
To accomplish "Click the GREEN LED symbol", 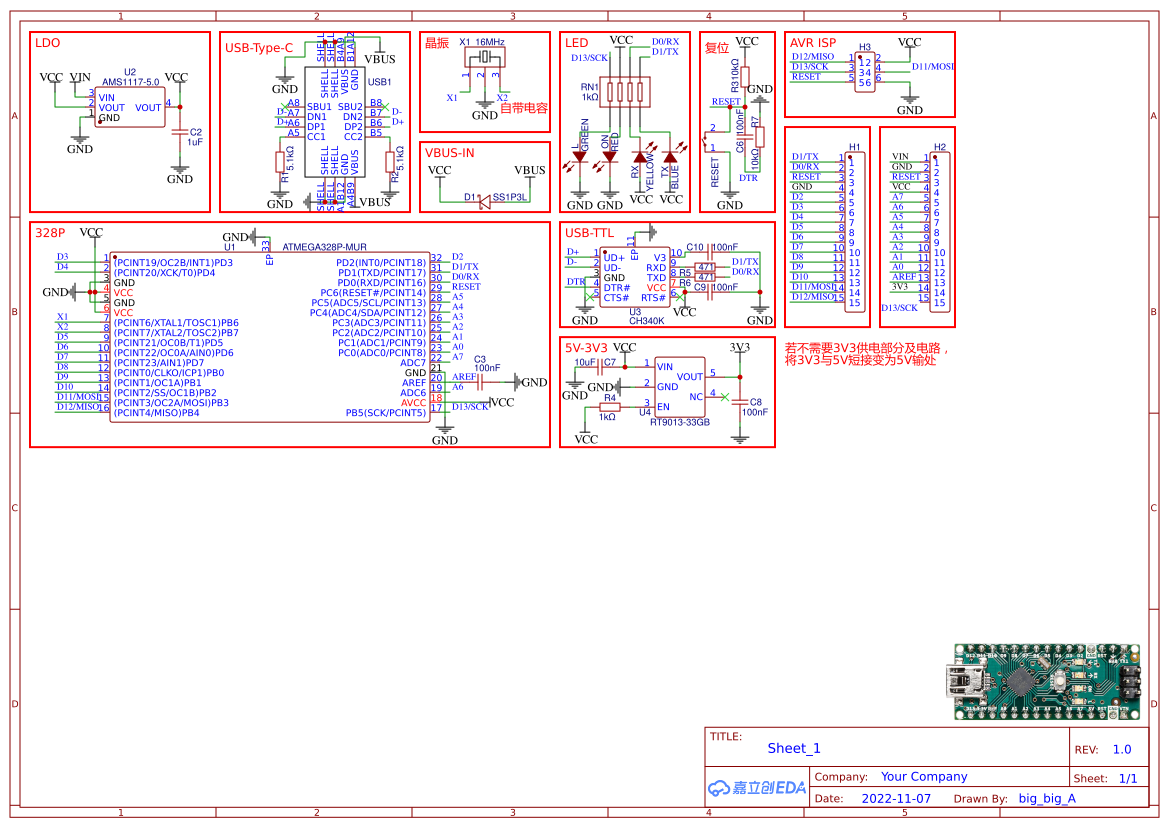I will (580, 158).
